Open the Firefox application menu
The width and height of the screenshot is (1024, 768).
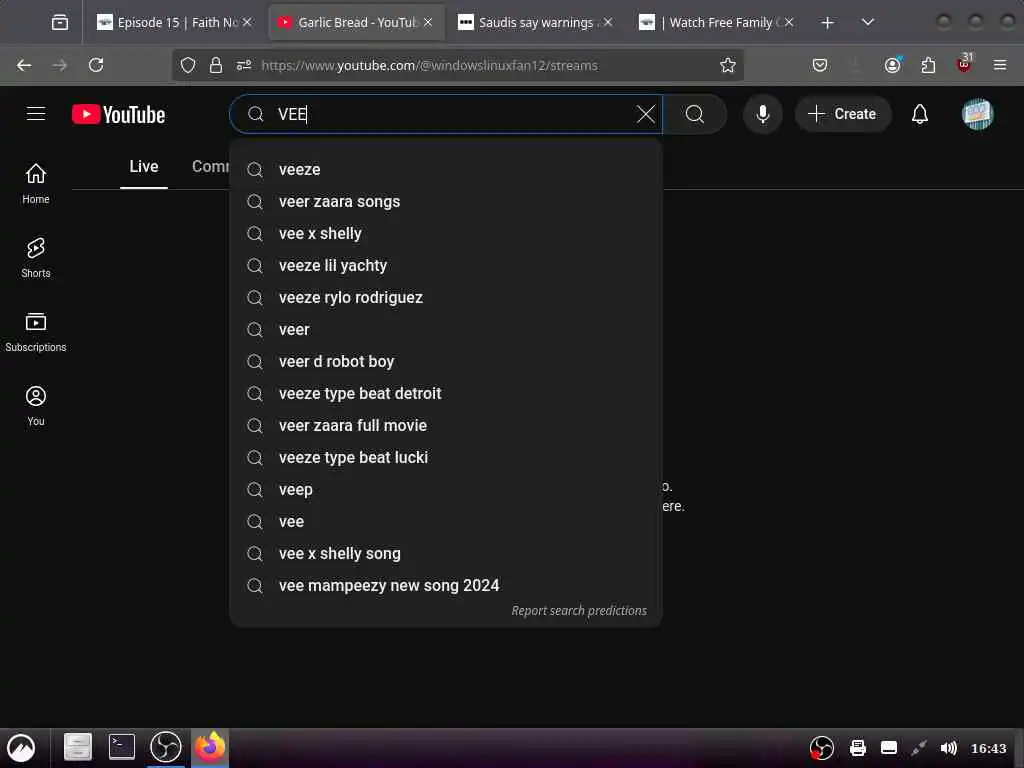[x=1000, y=65]
